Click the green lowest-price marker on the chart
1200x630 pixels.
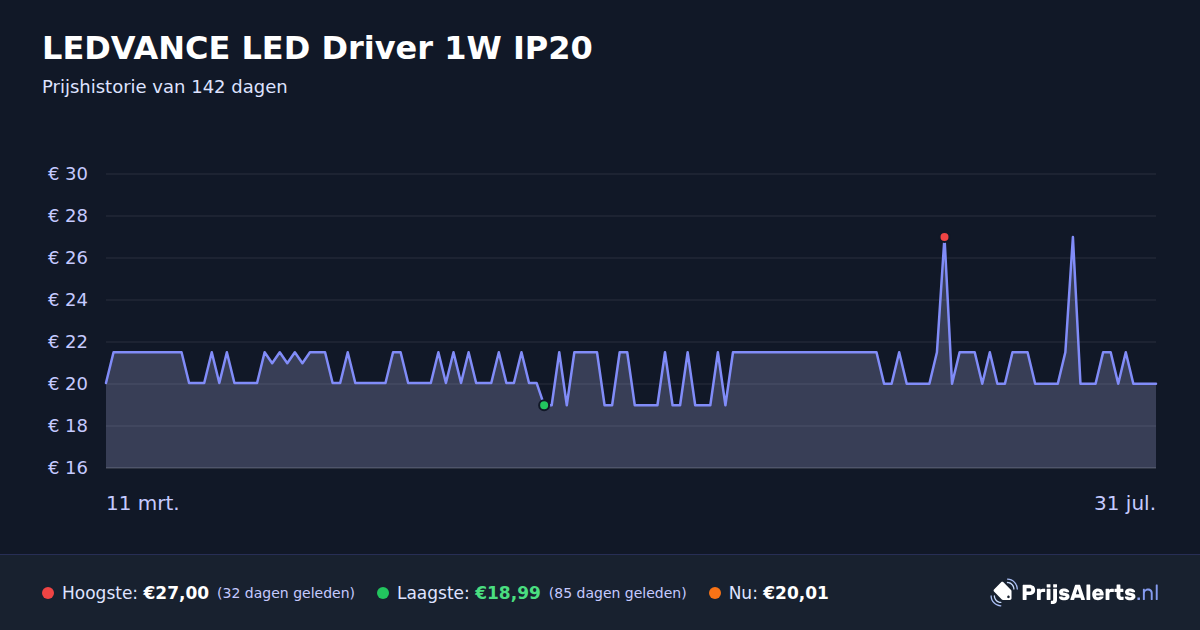click(544, 405)
